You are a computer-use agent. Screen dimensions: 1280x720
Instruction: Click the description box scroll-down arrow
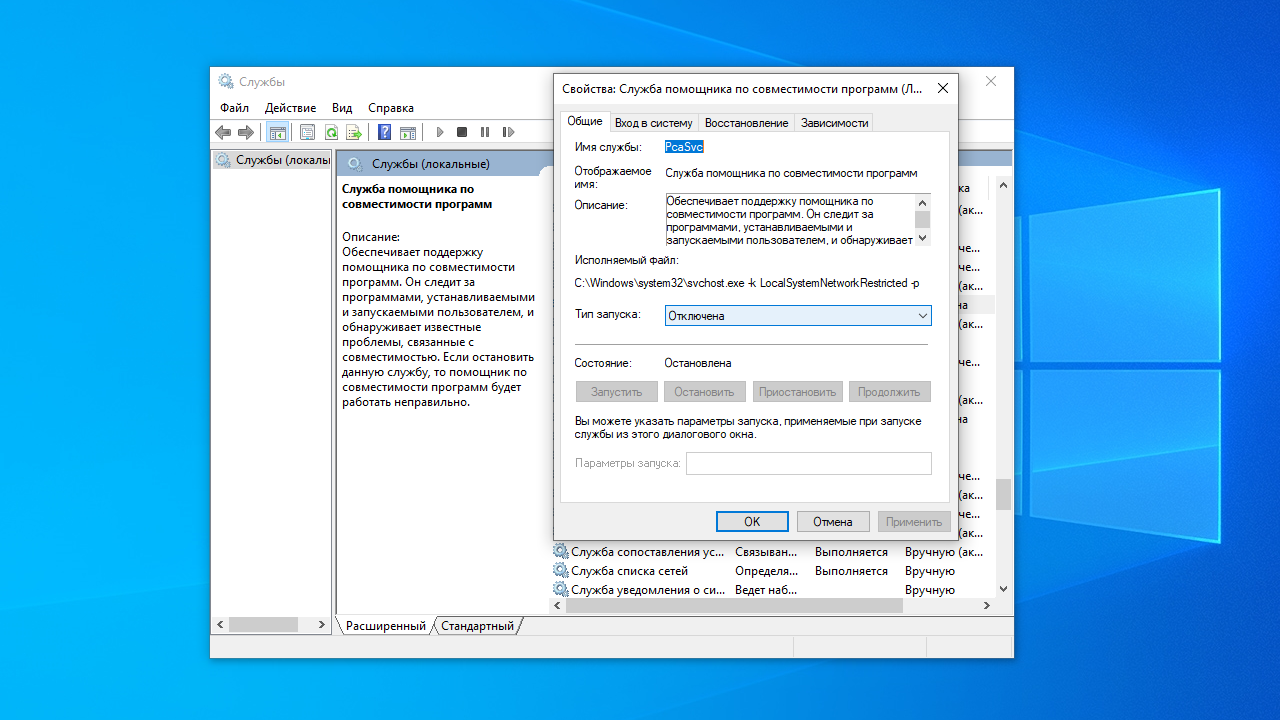[923, 238]
